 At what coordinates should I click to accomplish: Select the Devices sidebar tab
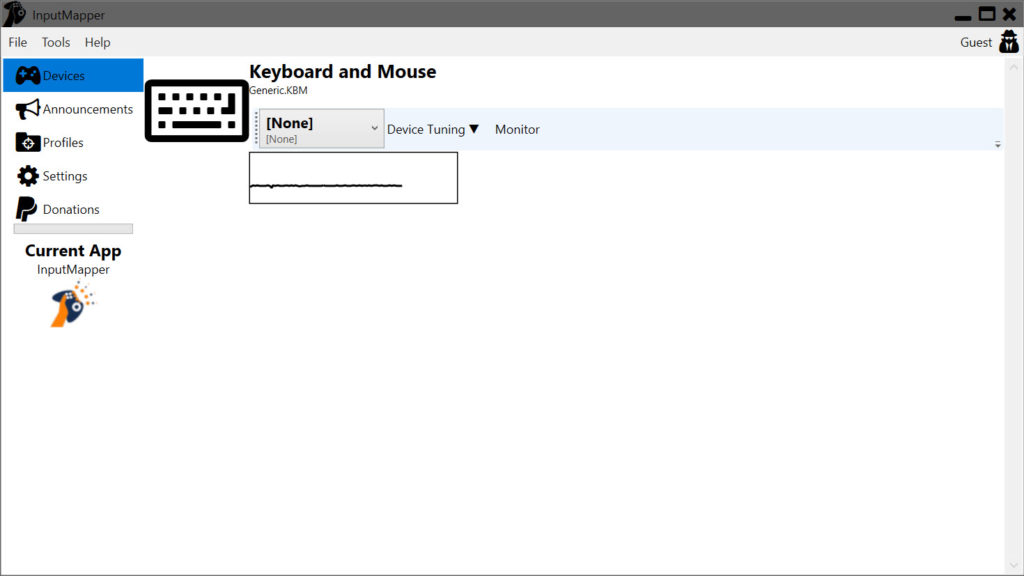[73, 75]
